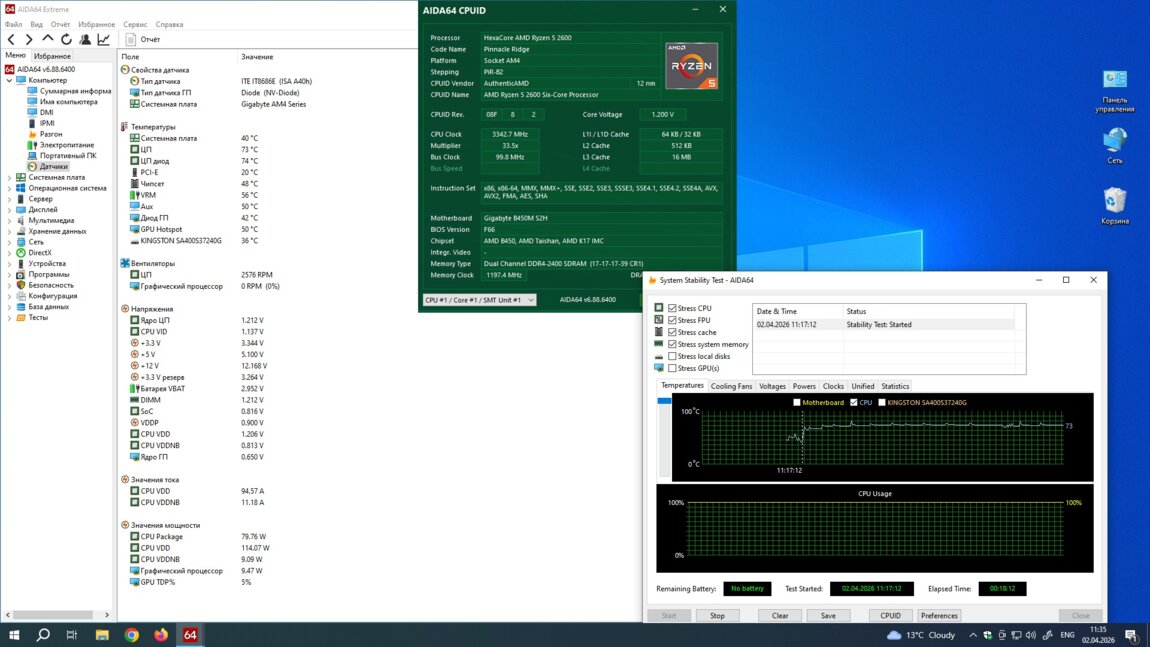Open the CPU core selector dropdown
The image size is (1150, 647).
click(479, 300)
